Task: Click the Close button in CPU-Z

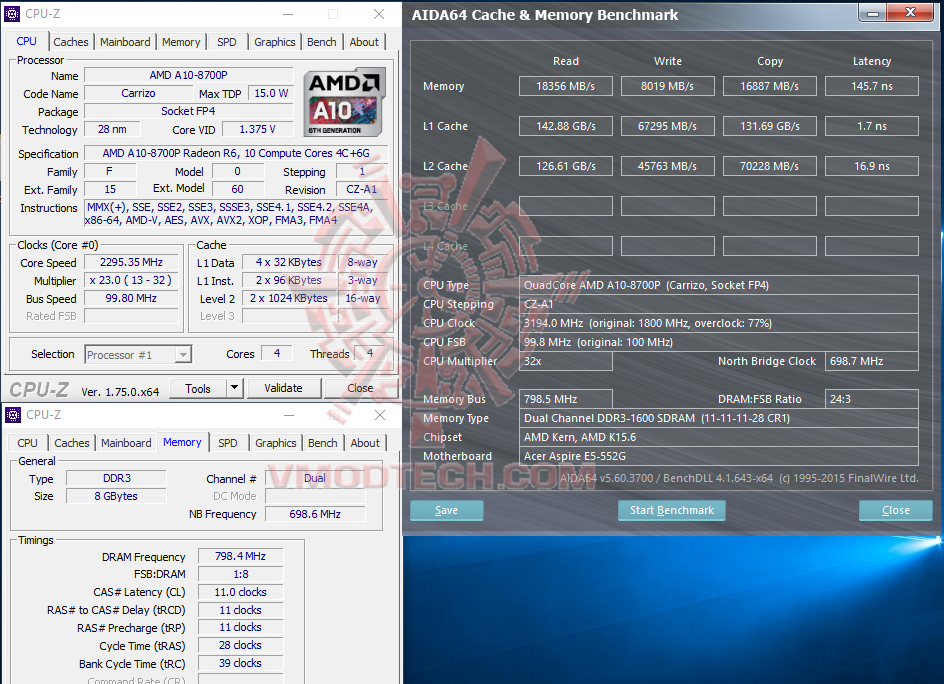Action: click(360, 388)
